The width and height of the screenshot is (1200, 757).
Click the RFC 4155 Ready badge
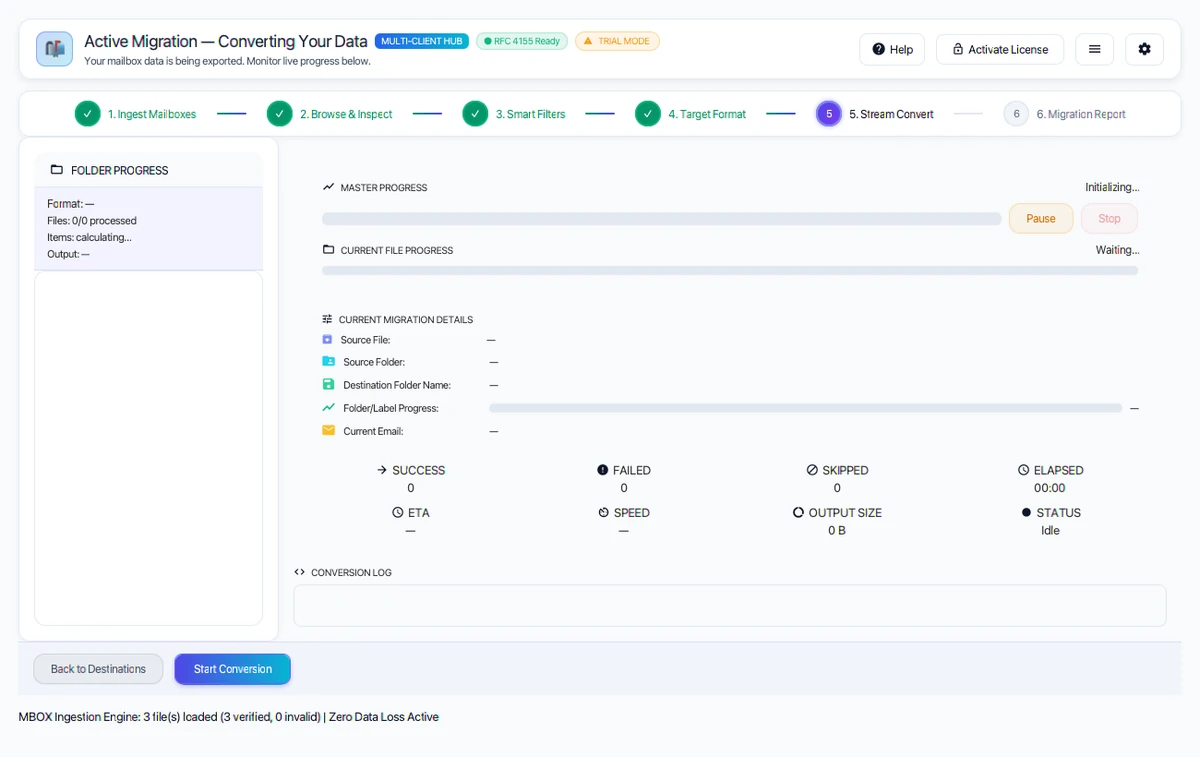click(522, 41)
